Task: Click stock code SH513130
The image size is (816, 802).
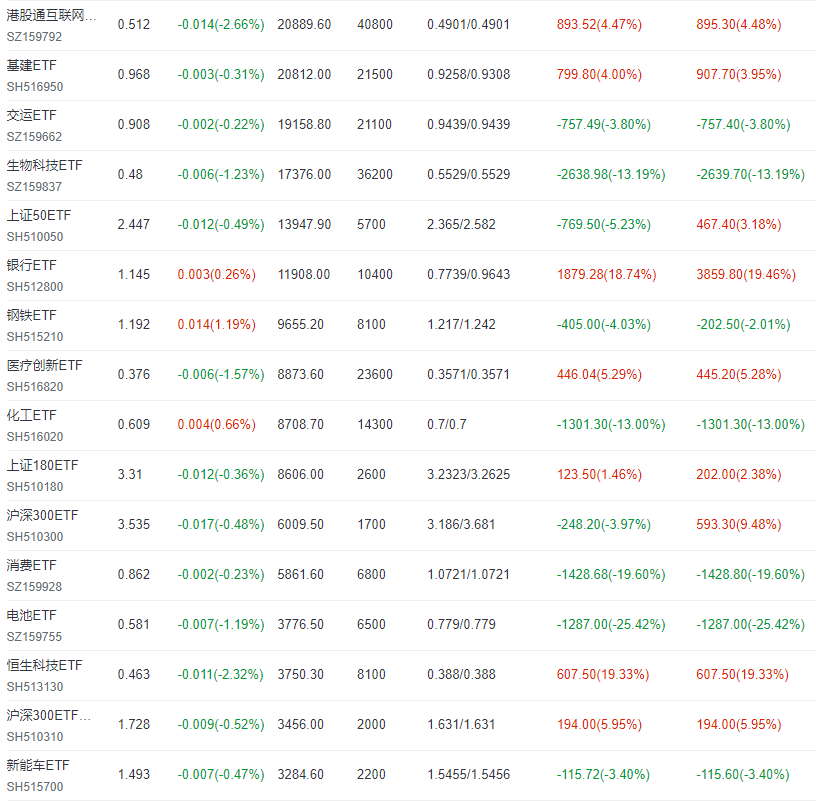Action: [35, 686]
